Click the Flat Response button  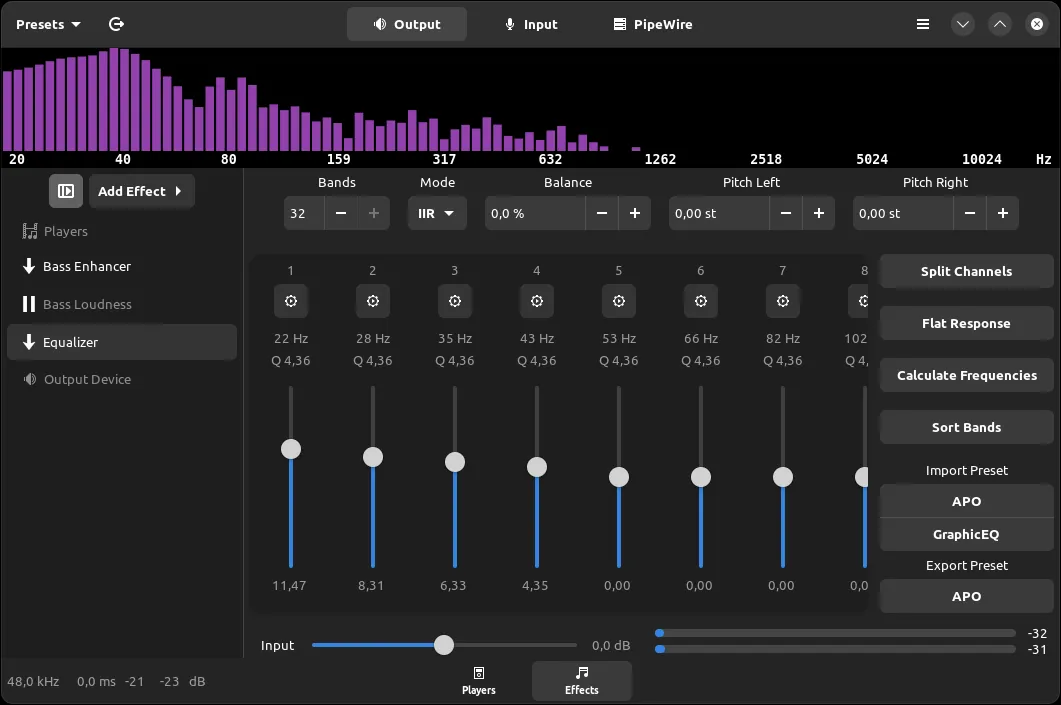coord(966,323)
